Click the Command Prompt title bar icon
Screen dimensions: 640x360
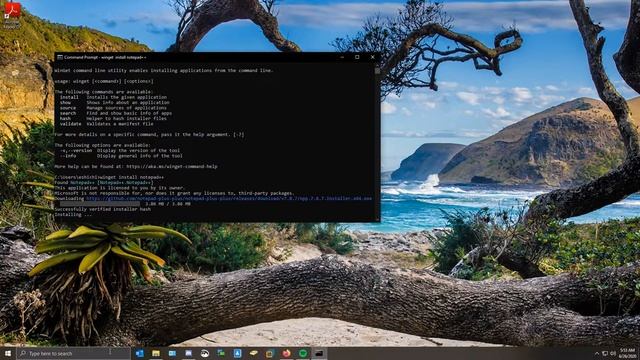coord(60,58)
